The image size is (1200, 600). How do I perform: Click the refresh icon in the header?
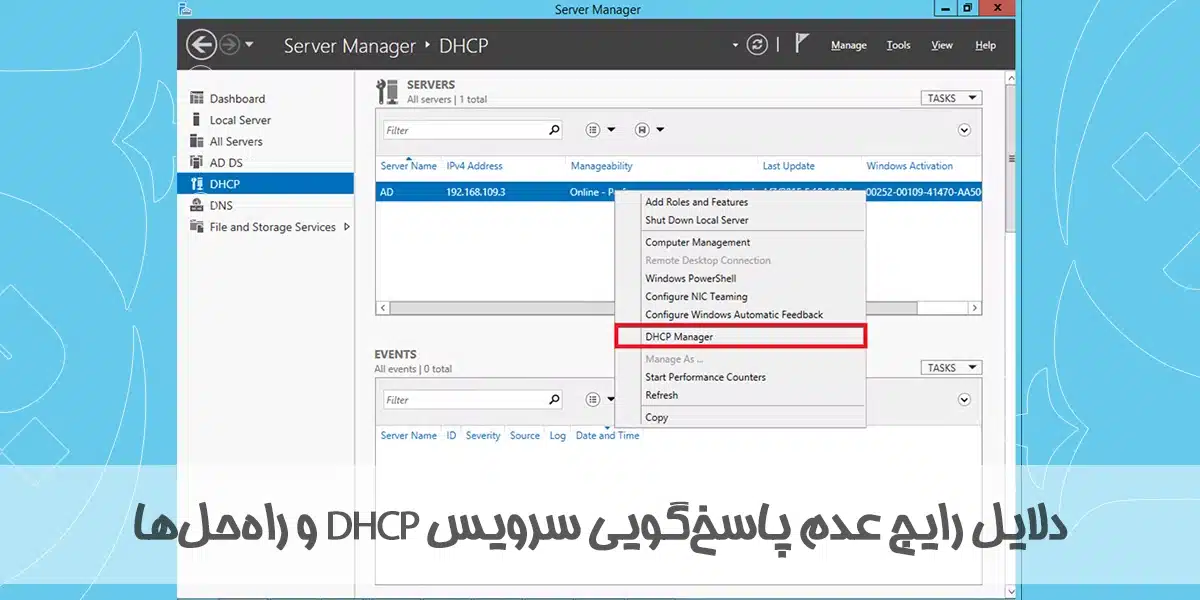759,45
